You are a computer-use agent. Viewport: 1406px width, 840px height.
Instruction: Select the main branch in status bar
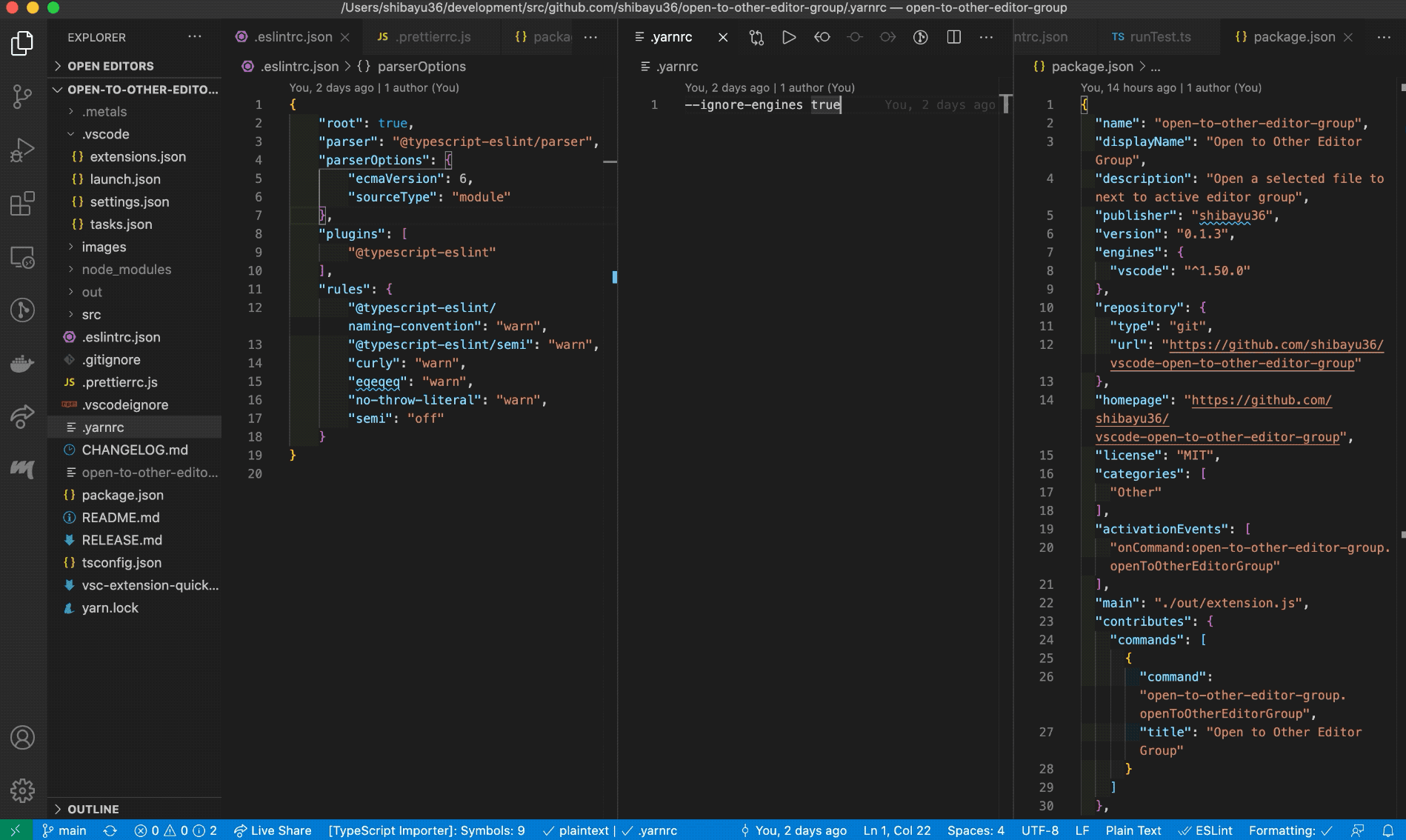click(x=65, y=830)
